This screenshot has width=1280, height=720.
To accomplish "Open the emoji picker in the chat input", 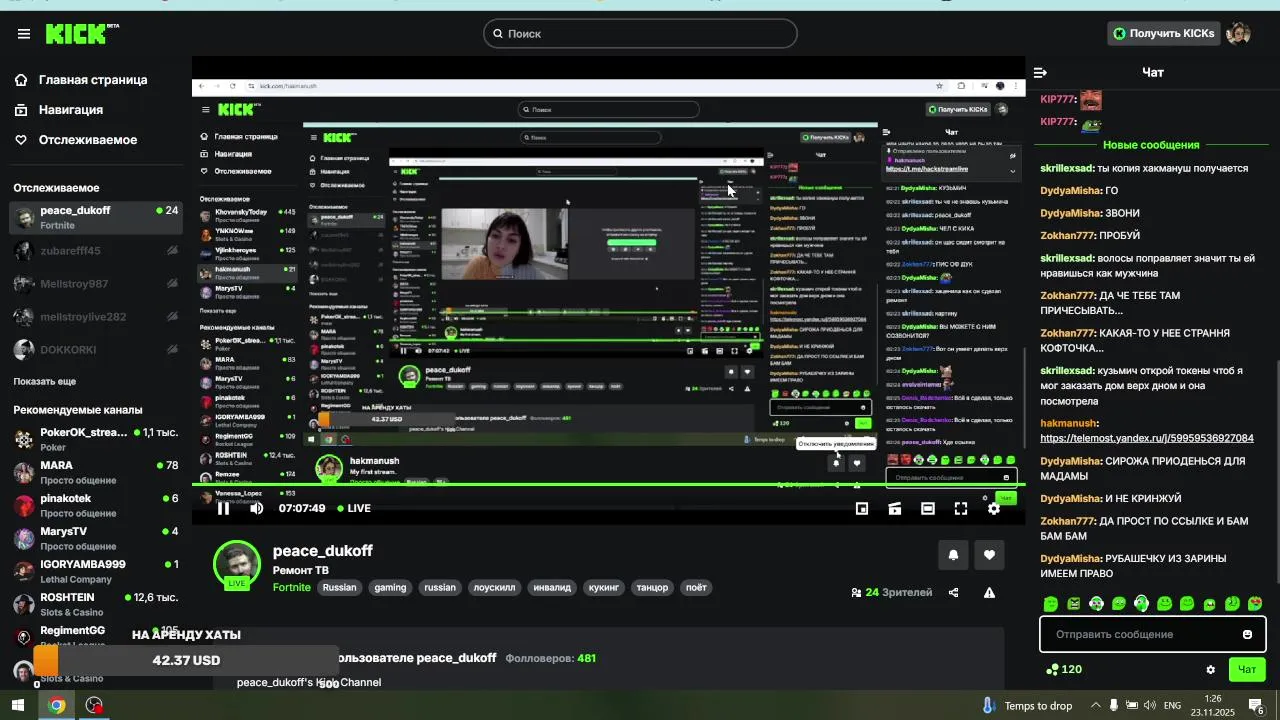I will [1247, 634].
